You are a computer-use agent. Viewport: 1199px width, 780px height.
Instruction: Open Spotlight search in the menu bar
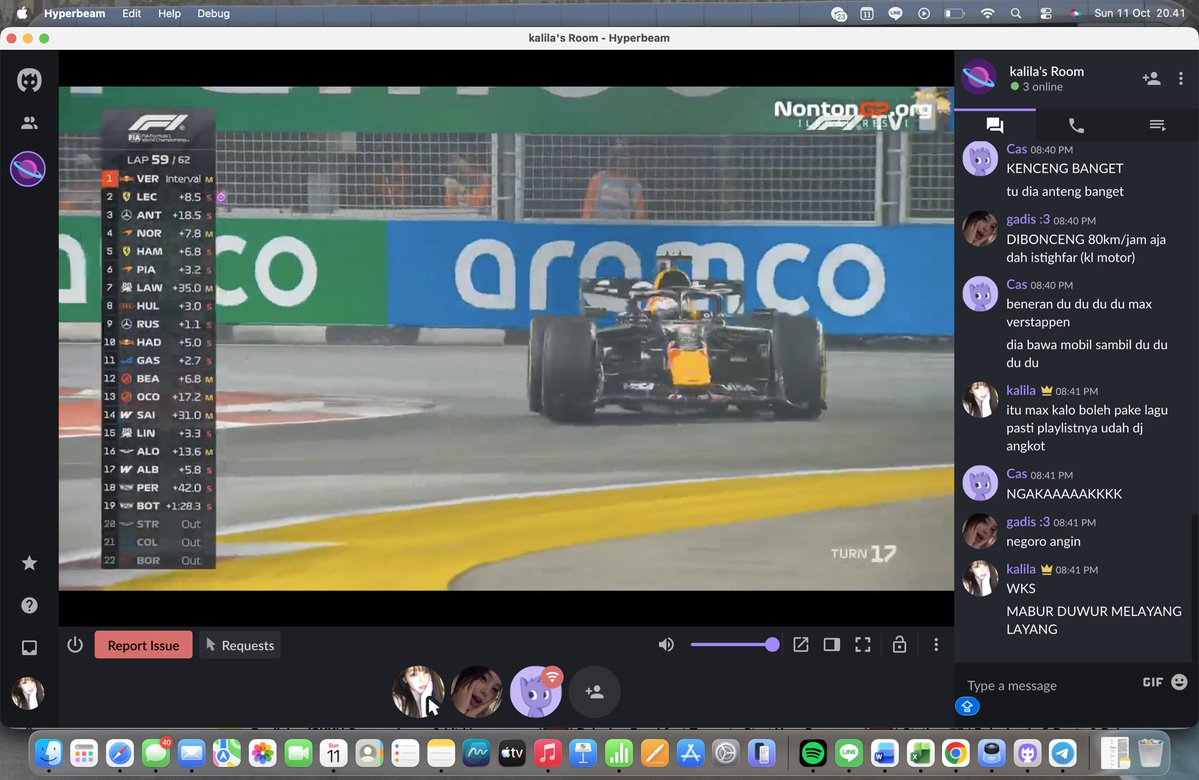point(1015,14)
